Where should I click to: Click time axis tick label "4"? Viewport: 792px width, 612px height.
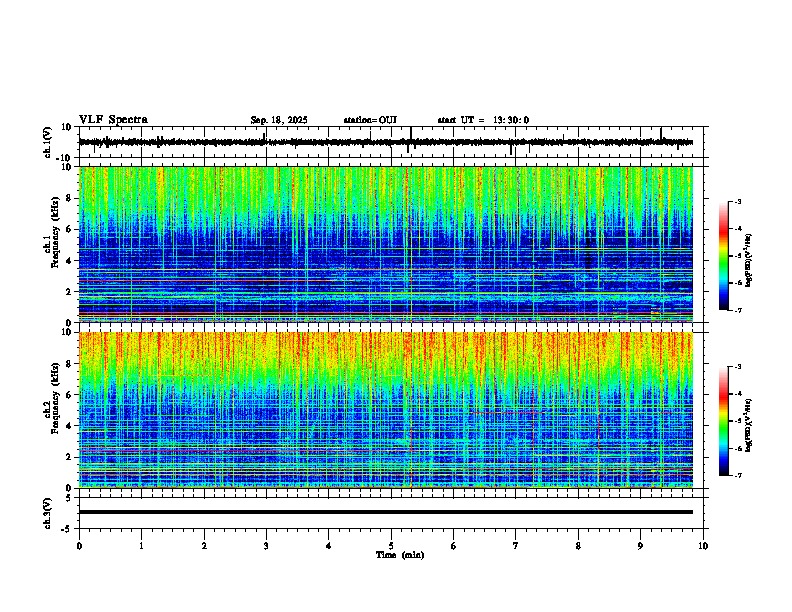(x=329, y=546)
